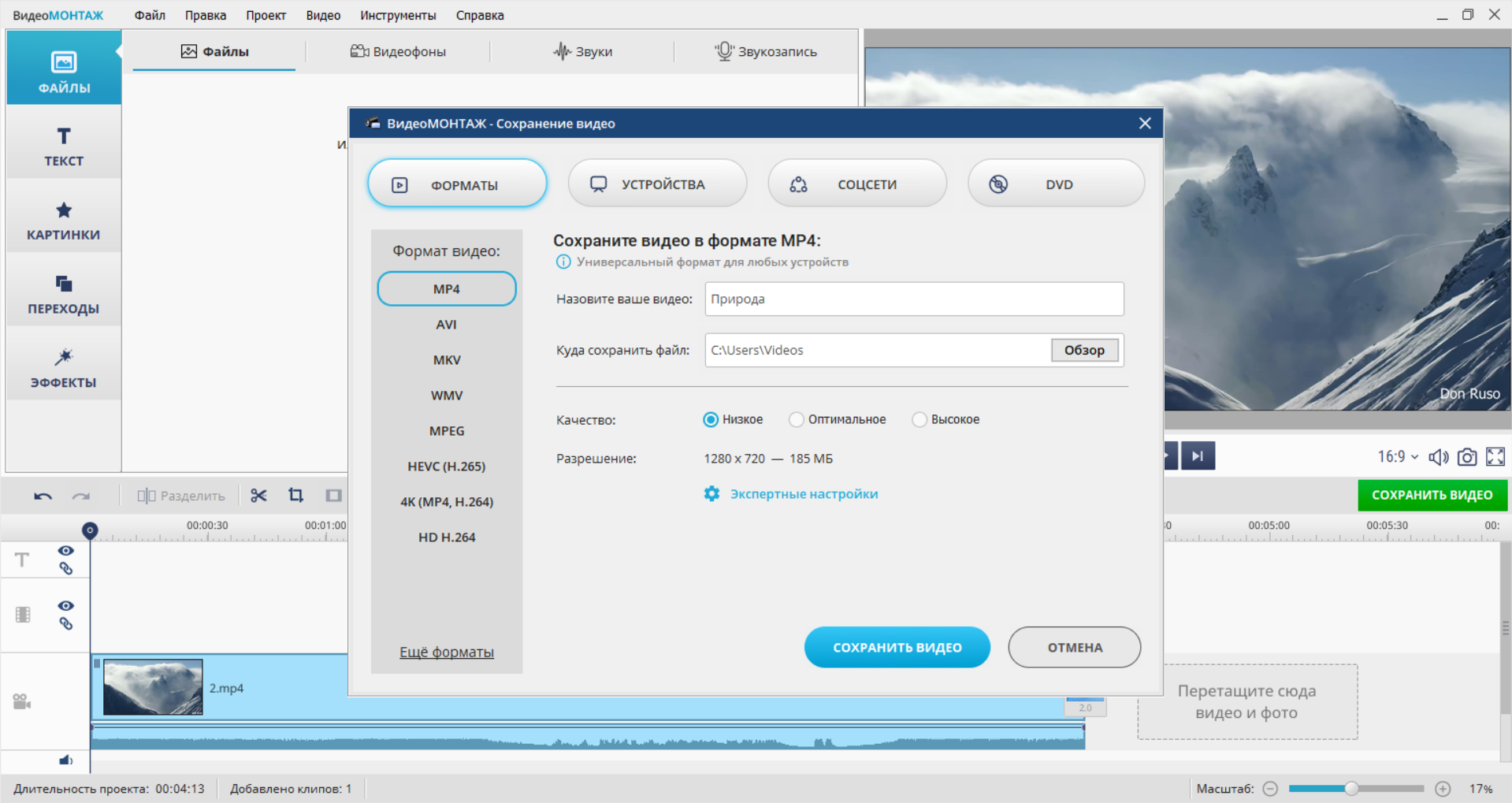
Task: Switch preview to fullscreen mode
Action: [x=1495, y=457]
